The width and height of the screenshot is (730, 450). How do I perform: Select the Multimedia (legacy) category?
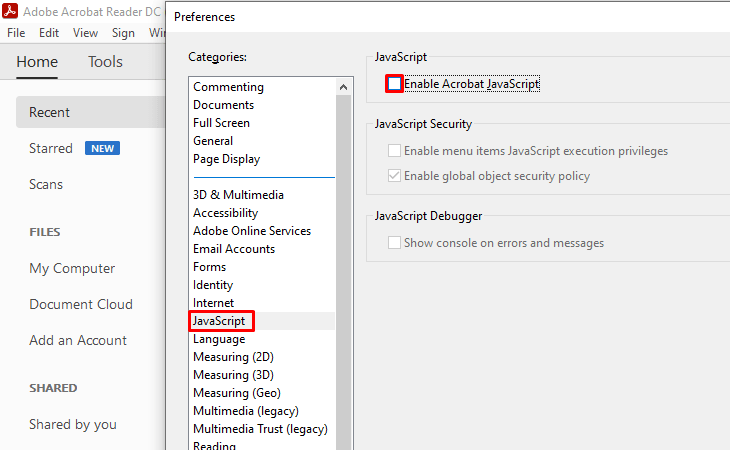[x=246, y=411]
